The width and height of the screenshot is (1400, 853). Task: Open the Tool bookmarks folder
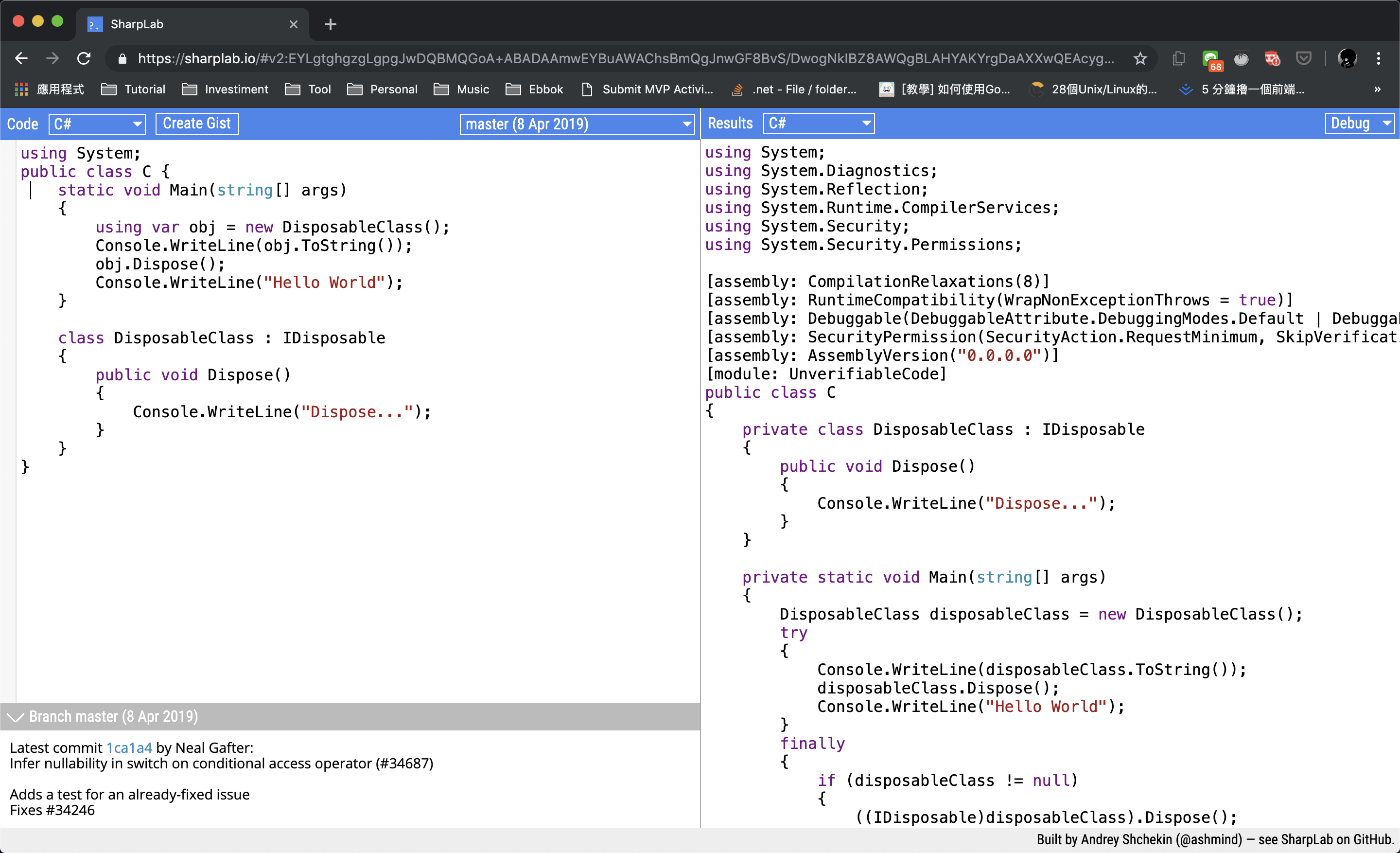click(308, 89)
